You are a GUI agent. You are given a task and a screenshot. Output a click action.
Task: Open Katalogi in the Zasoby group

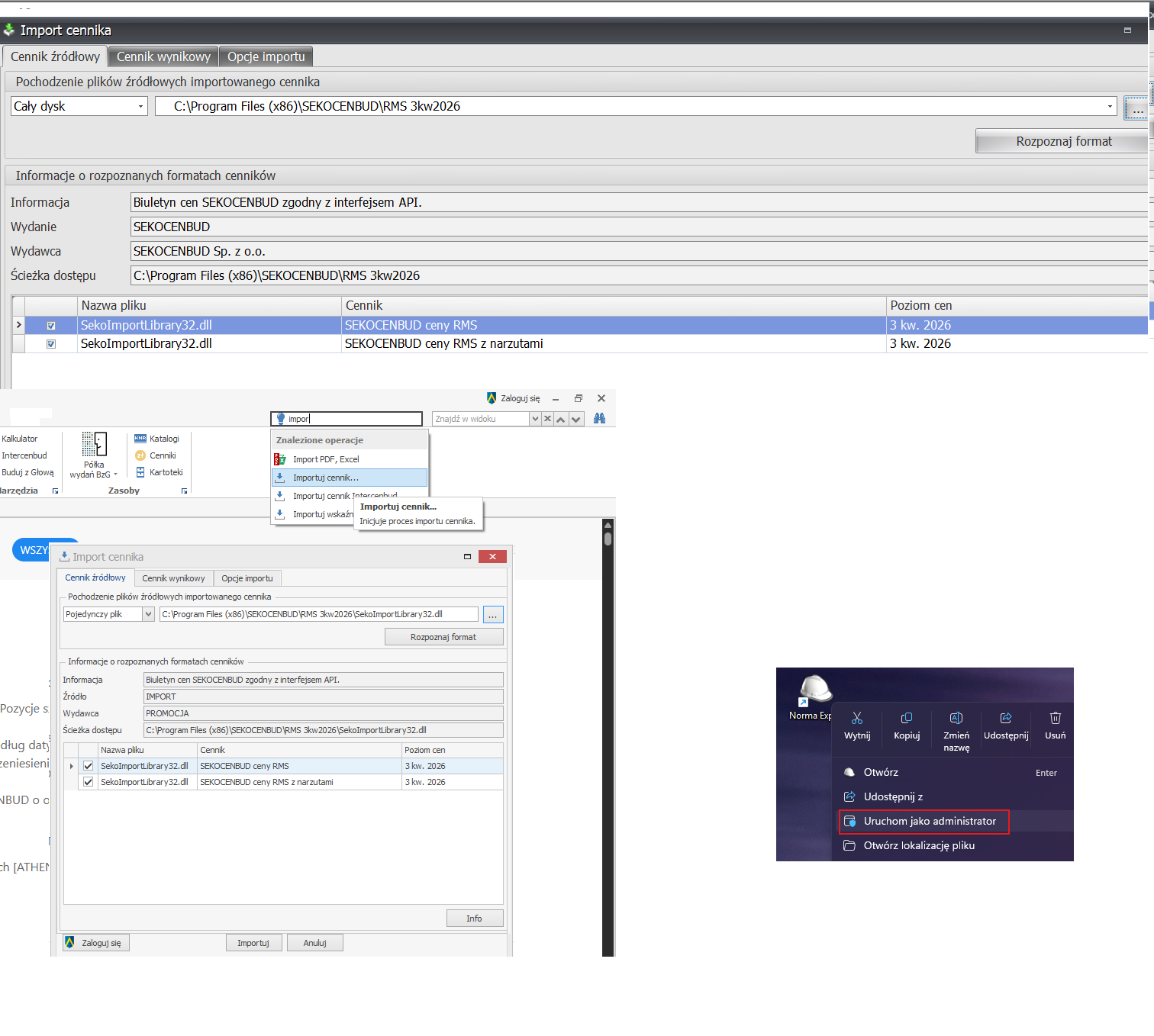pos(156,439)
